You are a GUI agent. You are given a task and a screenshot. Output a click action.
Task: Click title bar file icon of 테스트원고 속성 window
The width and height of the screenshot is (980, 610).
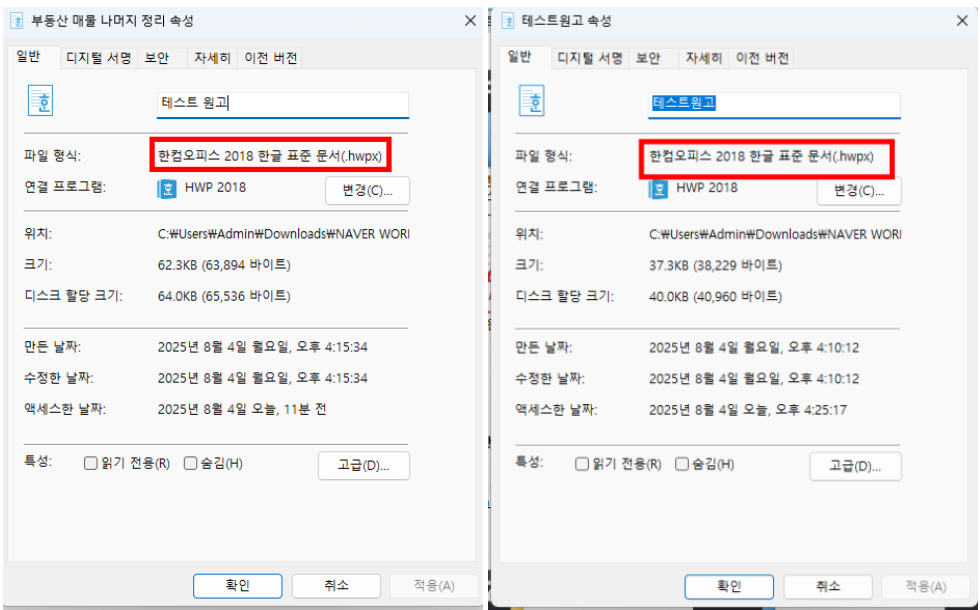click(509, 21)
